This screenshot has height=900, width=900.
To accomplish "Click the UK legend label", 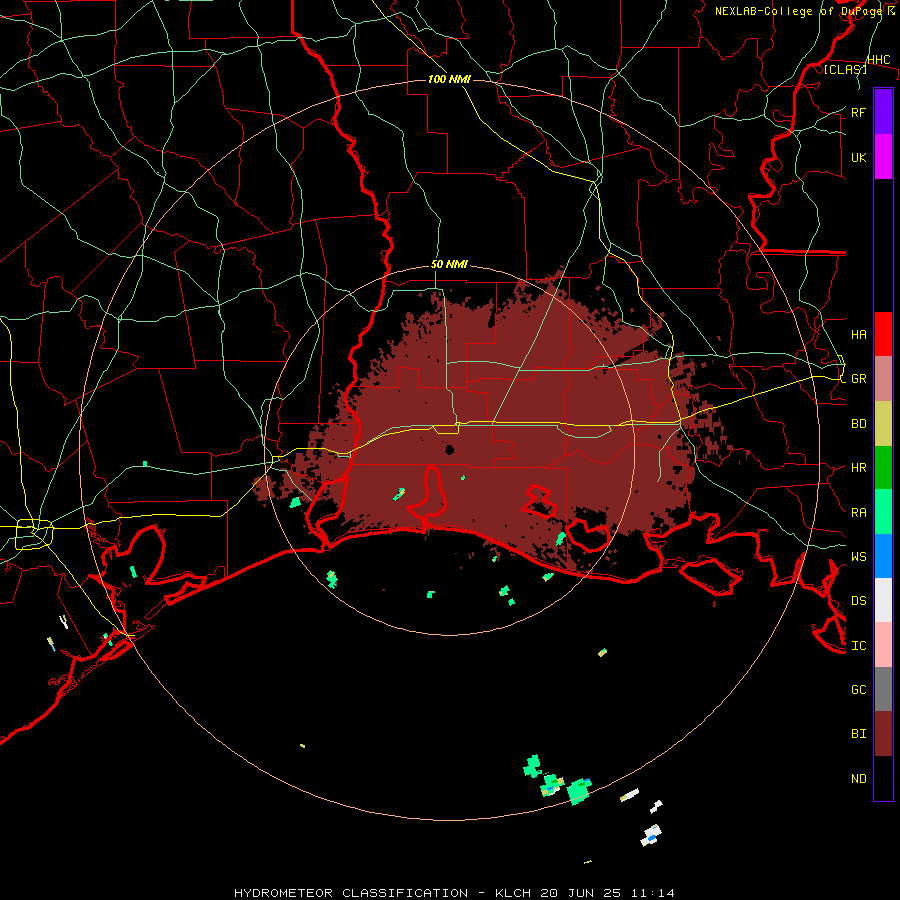I will (859, 157).
